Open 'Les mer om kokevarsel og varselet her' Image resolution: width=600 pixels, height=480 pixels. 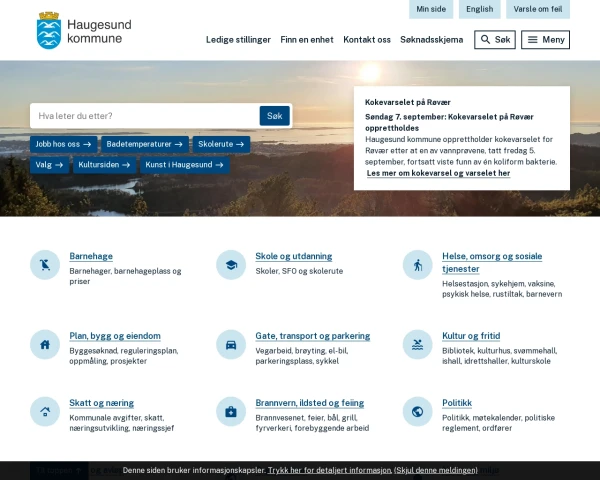tap(438, 173)
